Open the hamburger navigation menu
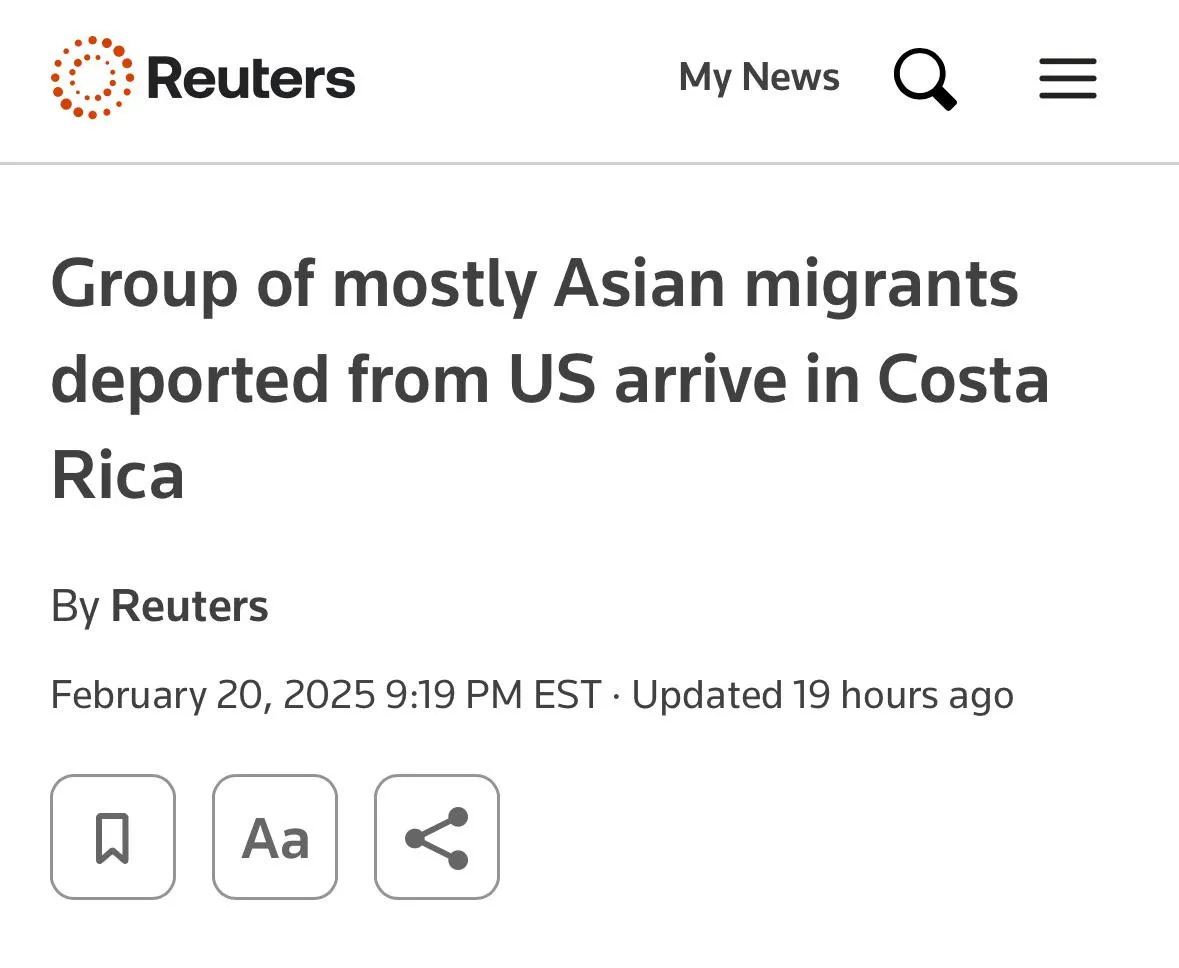This screenshot has width=1179, height=968. (1067, 79)
